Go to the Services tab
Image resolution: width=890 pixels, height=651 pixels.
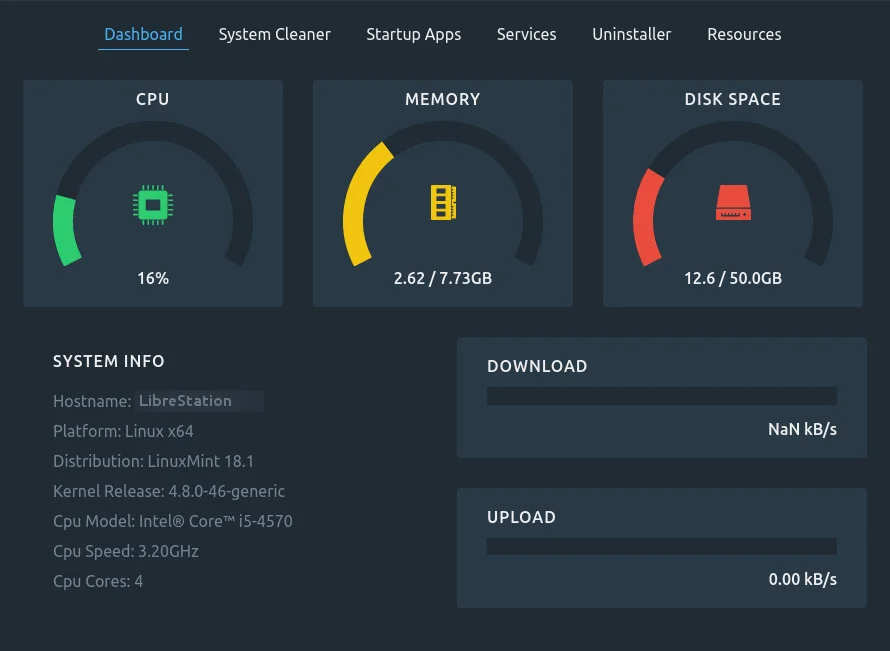coord(526,35)
